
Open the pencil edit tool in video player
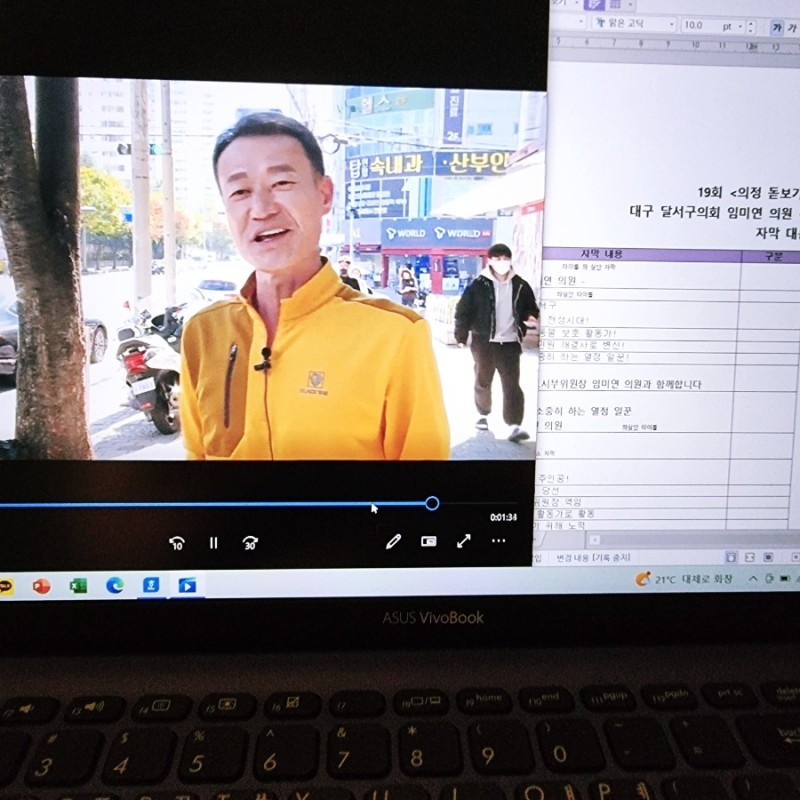393,541
